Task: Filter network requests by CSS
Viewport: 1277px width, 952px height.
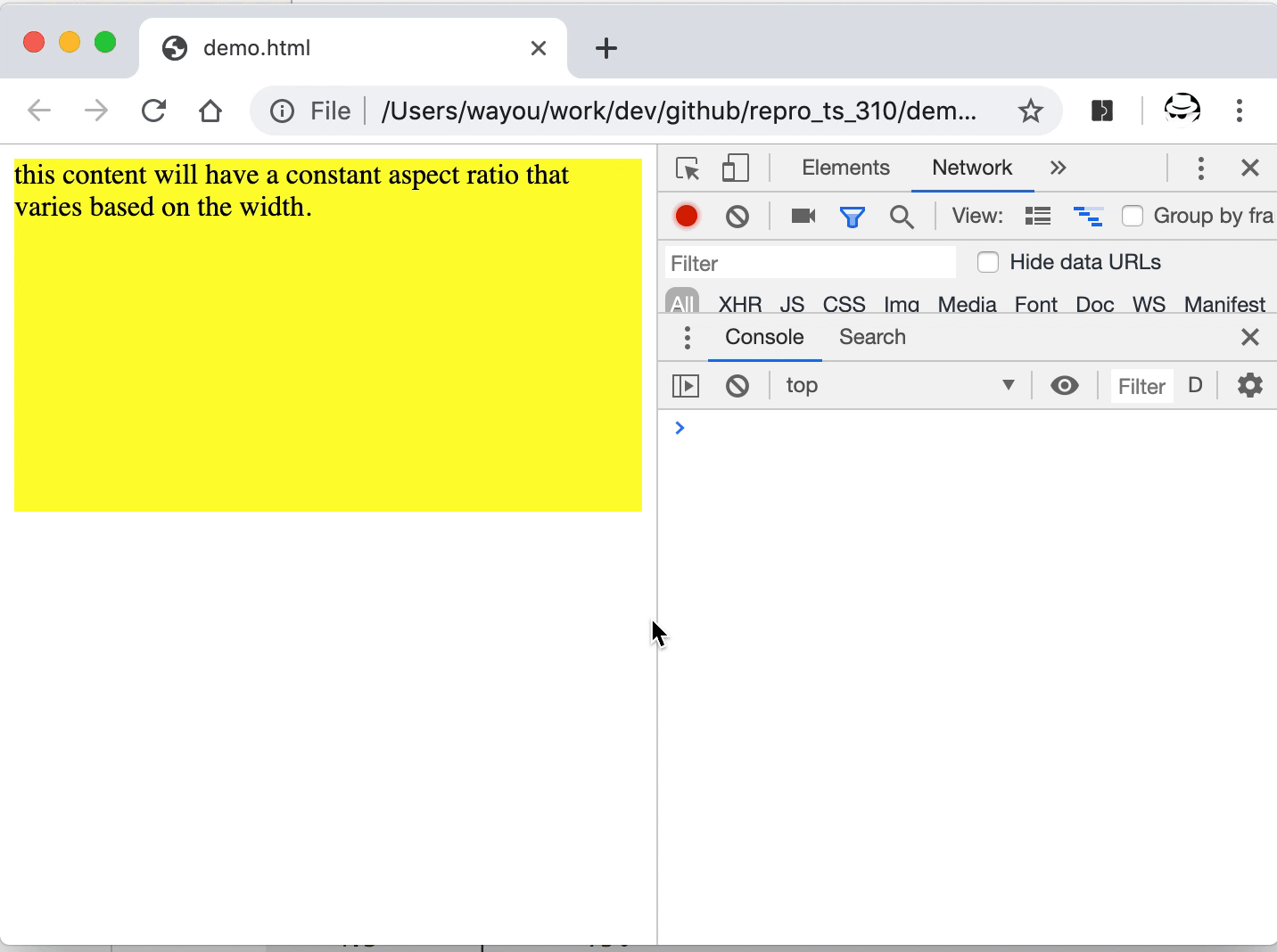Action: click(844, 304)
